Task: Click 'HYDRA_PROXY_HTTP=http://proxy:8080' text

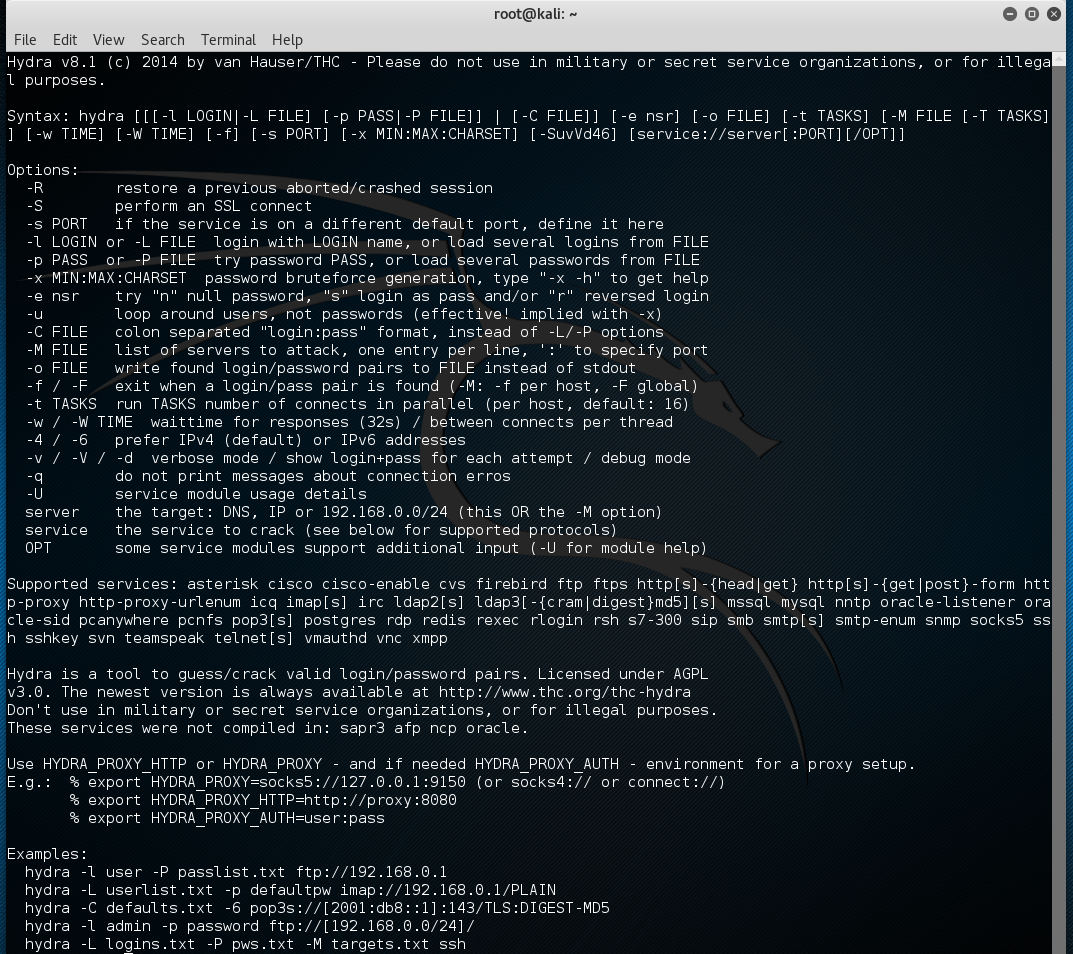Action: (304, 800)
